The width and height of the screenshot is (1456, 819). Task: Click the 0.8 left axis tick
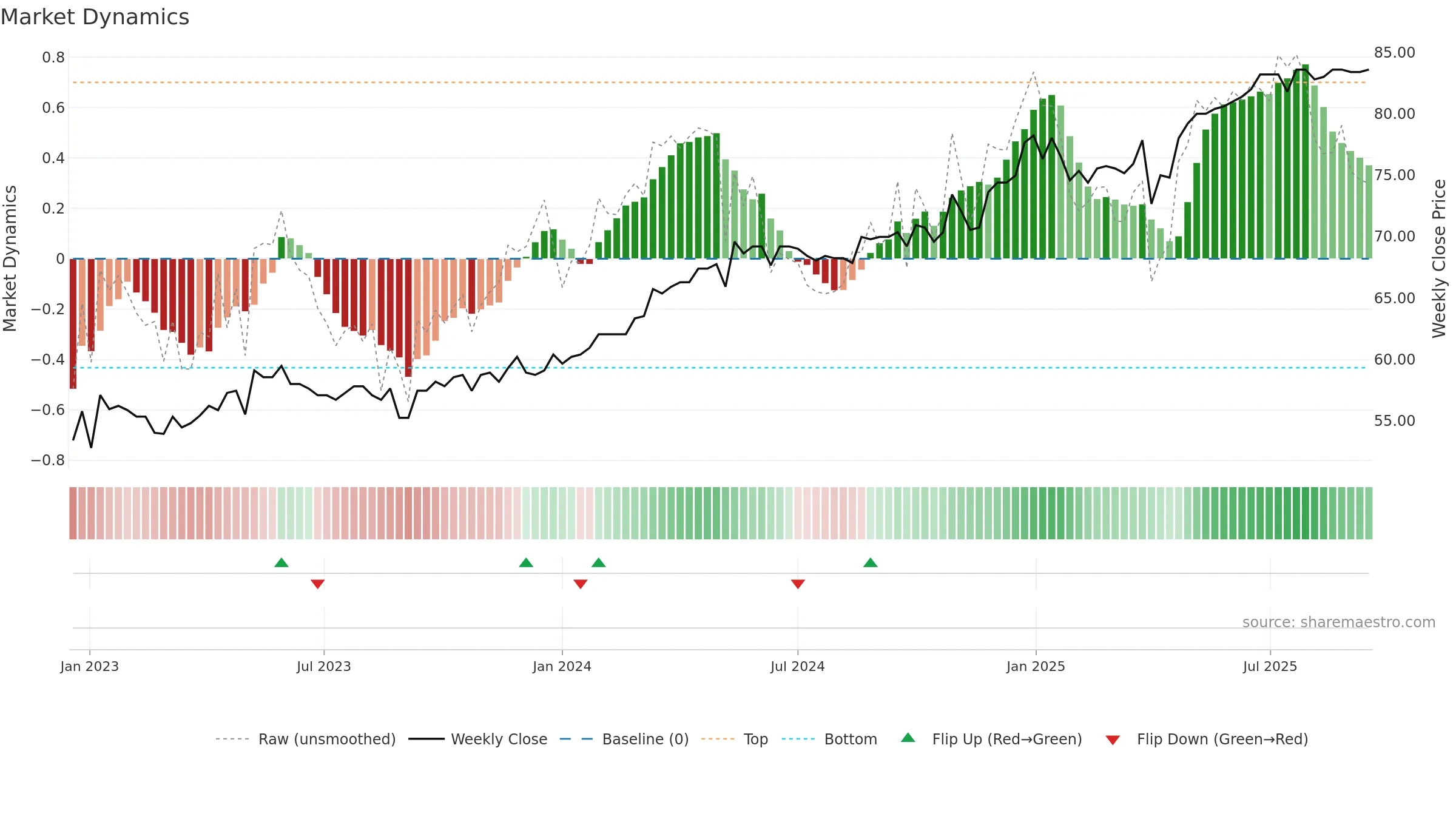tap(53, 58)
